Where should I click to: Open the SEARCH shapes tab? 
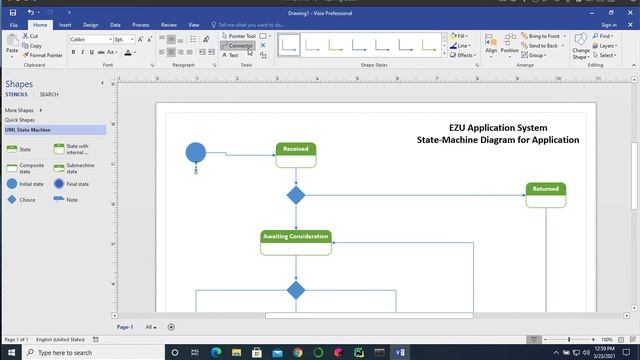click(x=49, y=94)
